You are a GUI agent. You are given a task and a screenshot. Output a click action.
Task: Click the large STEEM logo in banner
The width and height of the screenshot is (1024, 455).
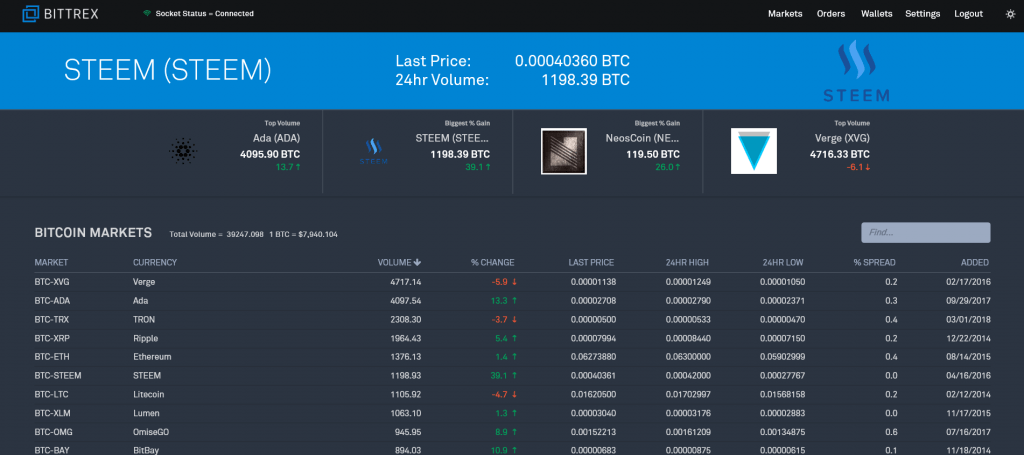pyautogui.click(x=855, y=72)
